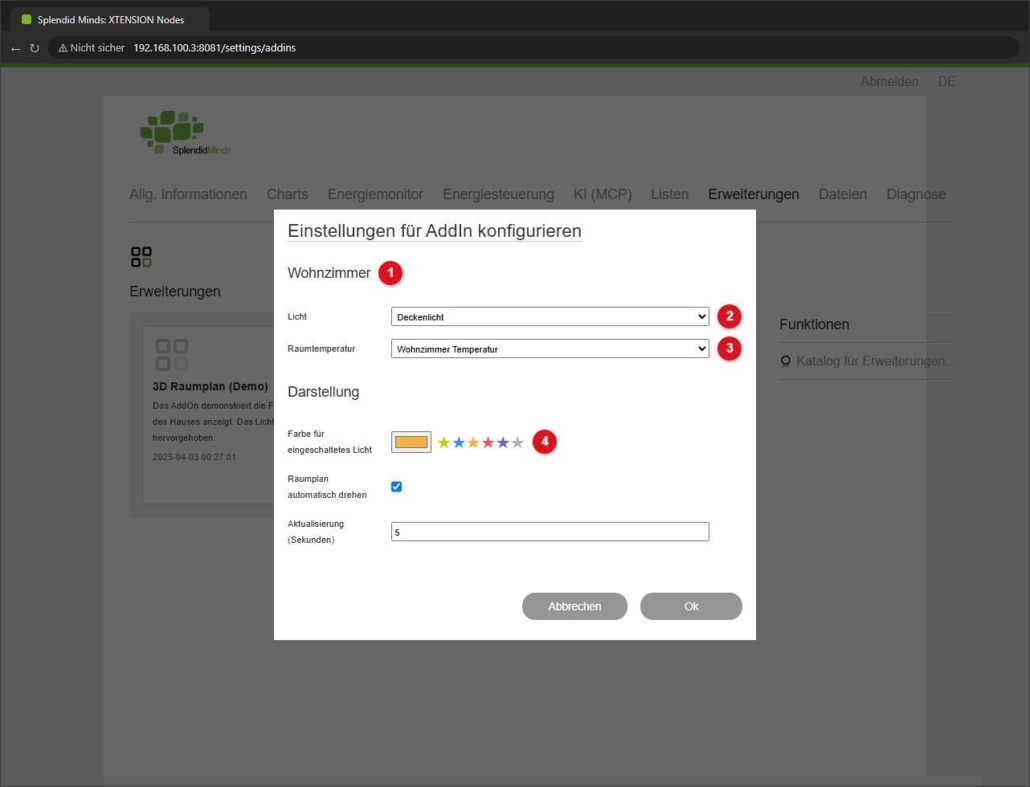
Task: Go to the Diagnose tab
Action: click(x=916, y=194)
